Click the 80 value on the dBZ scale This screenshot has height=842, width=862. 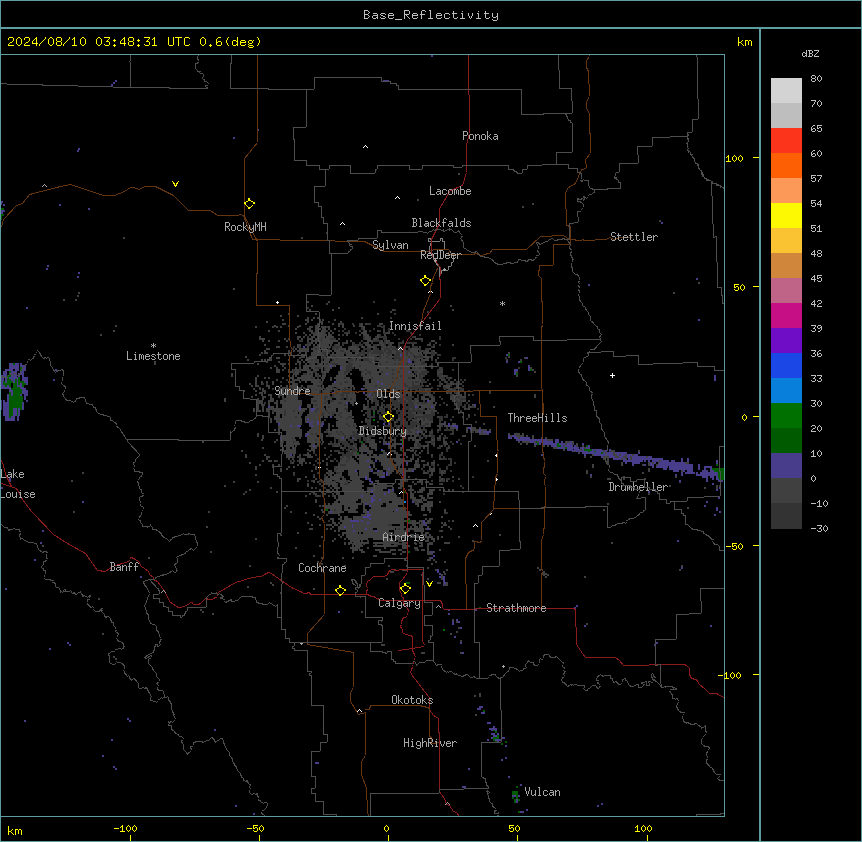[816, 79]
